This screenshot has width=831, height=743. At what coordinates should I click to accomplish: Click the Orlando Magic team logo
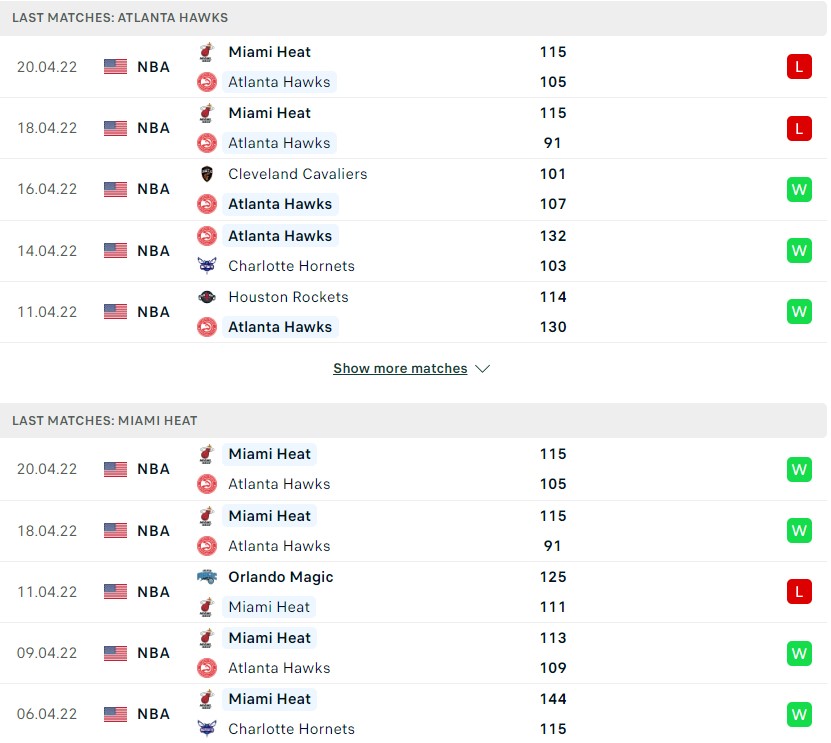coord(207,577)
